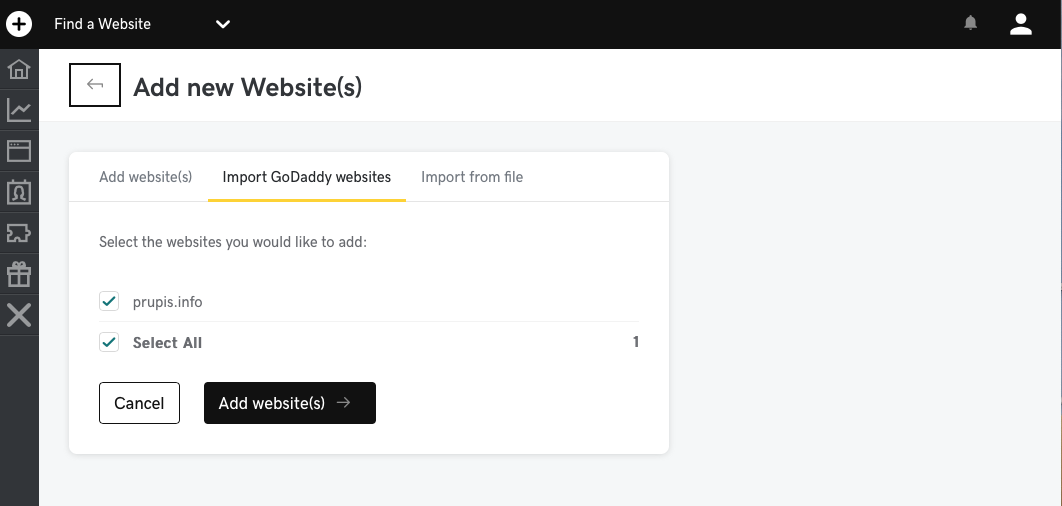The image size is (1062, 506).
Task: Toggle the Select All checkbox
Action: (x=109, y=342)
